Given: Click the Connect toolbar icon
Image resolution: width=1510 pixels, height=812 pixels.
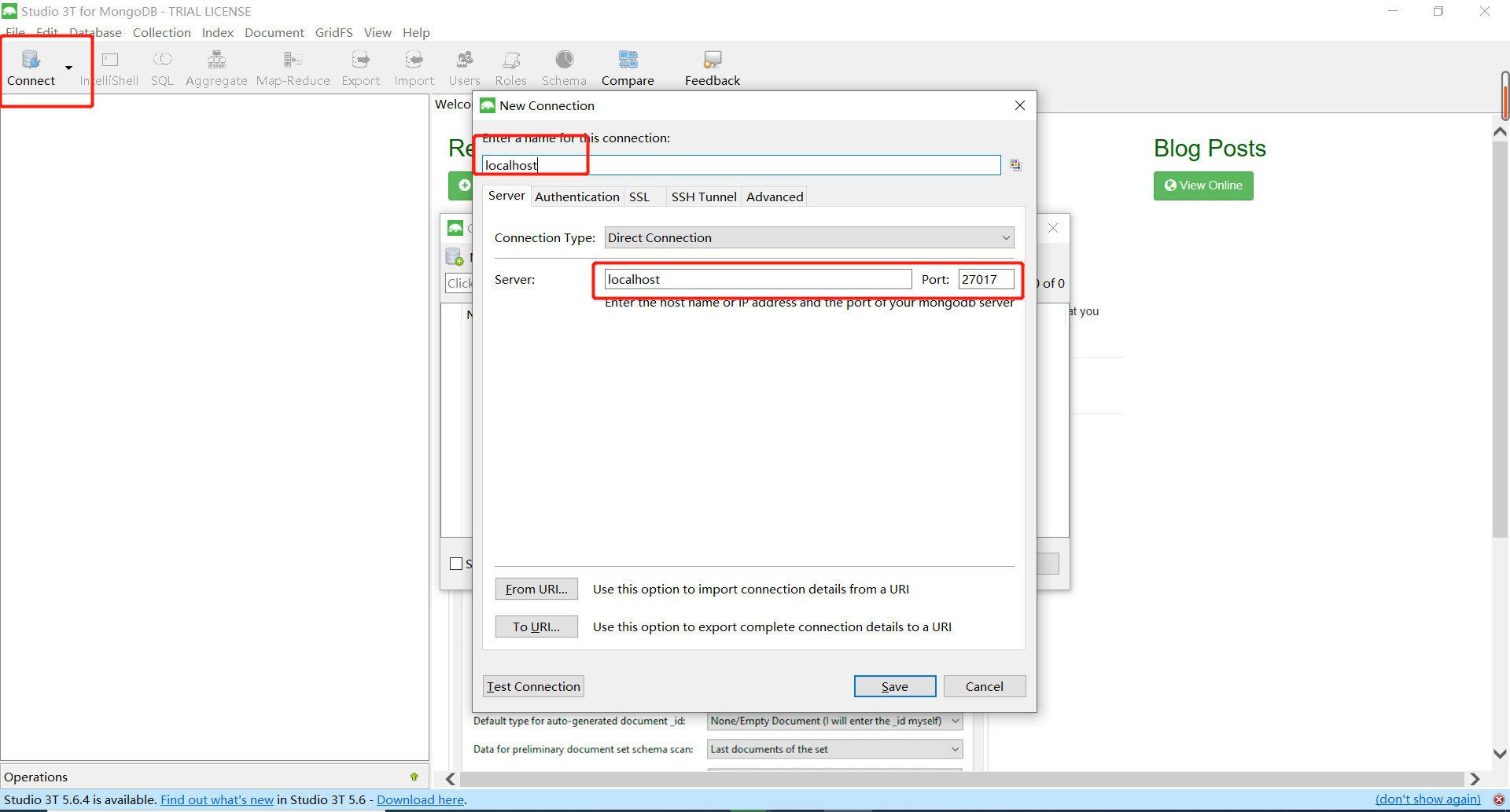Looking at the screenshot, I should [x=31, y=68].
